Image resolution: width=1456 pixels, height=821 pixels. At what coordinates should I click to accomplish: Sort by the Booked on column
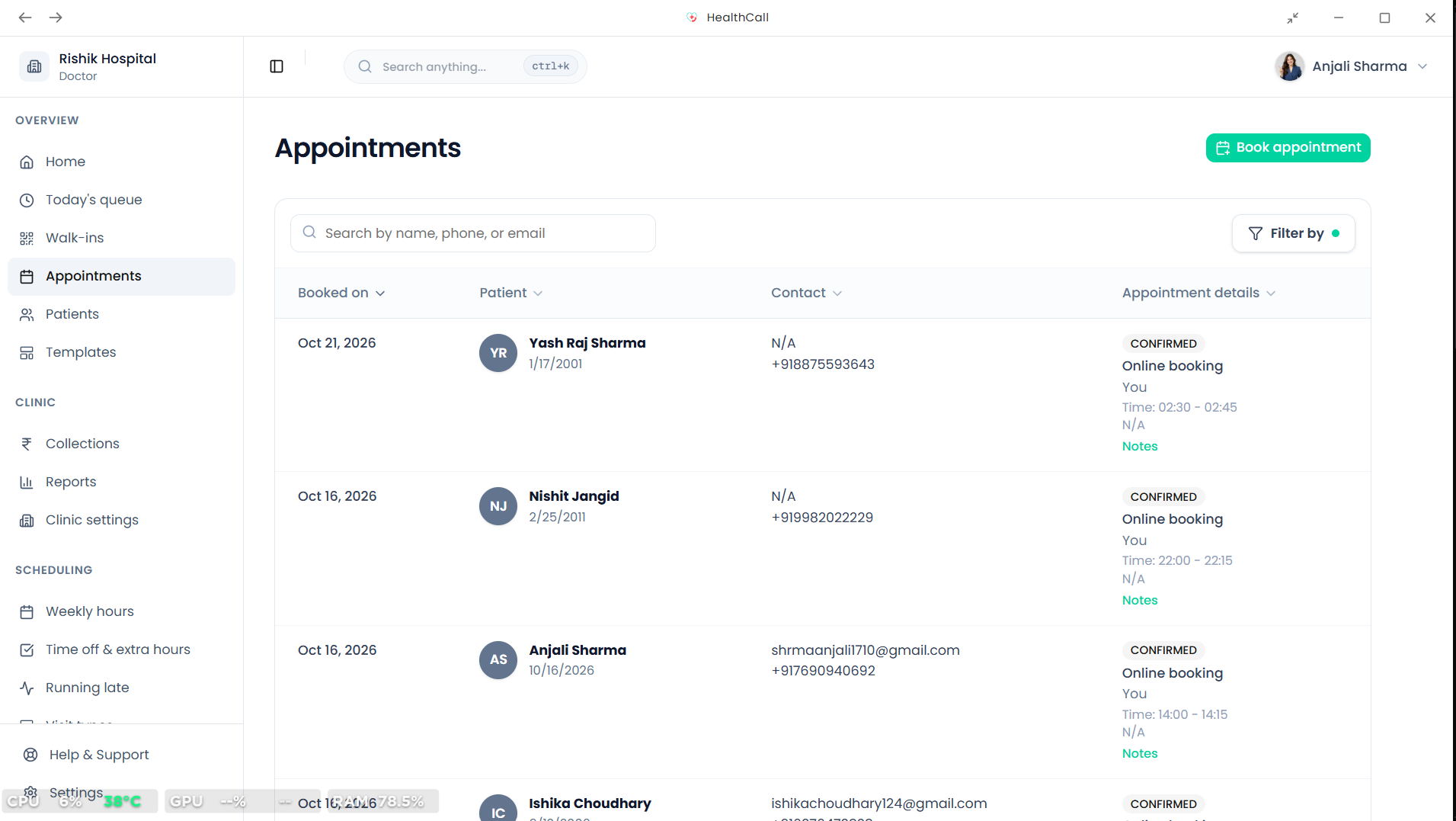point(341,293)
